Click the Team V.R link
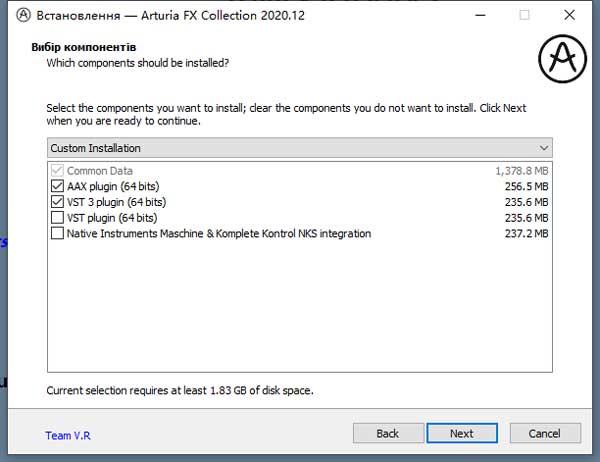 68,435
